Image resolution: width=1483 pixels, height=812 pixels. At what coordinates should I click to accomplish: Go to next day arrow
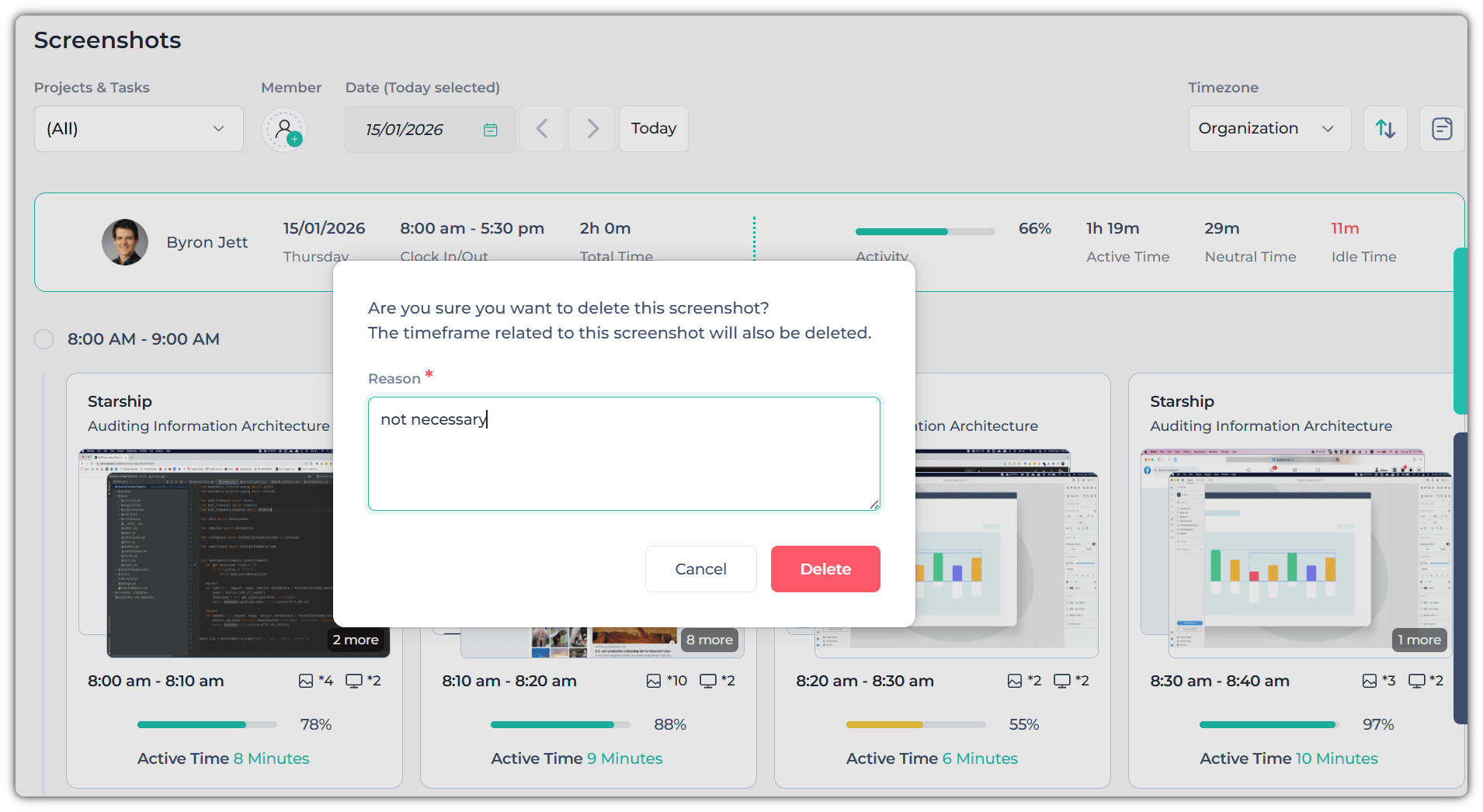click(x=592, y=129)
